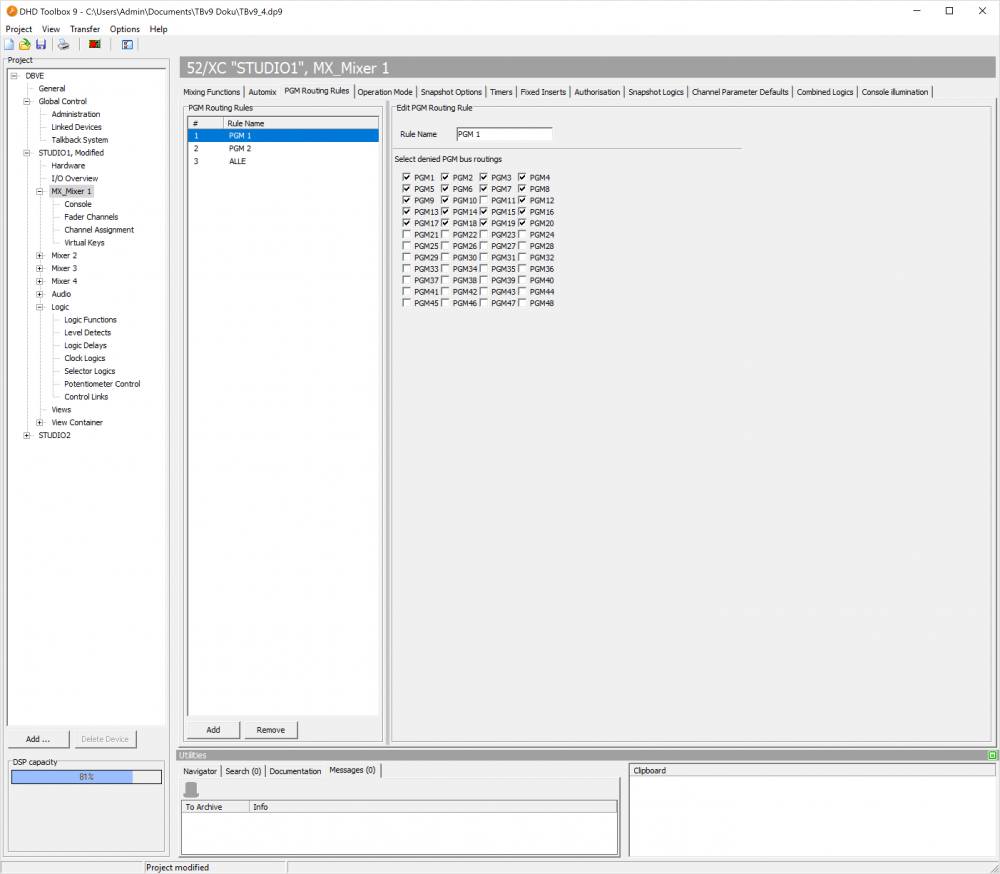Click the DSP capacity progress bar
1000x874 pixels.
[x=85, y=776]
